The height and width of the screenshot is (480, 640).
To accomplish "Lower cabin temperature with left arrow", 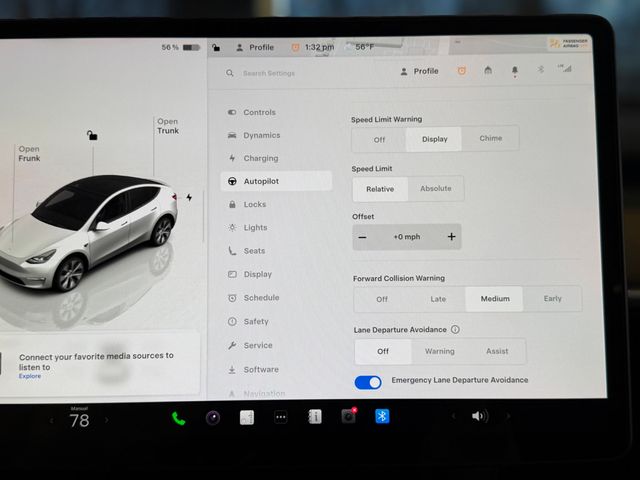I will (51, 420).
